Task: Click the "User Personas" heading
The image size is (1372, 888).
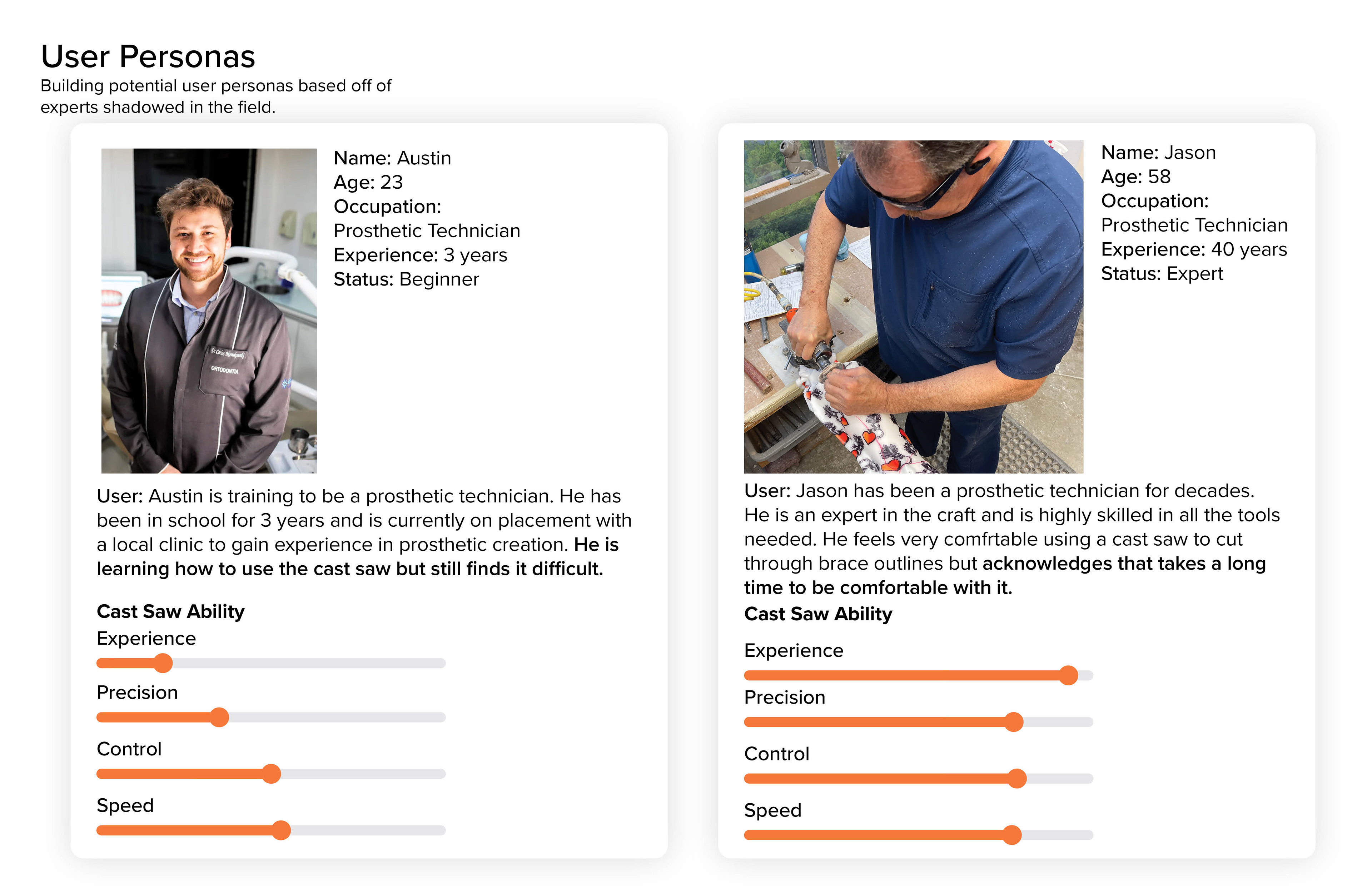Action: [148, 56]
